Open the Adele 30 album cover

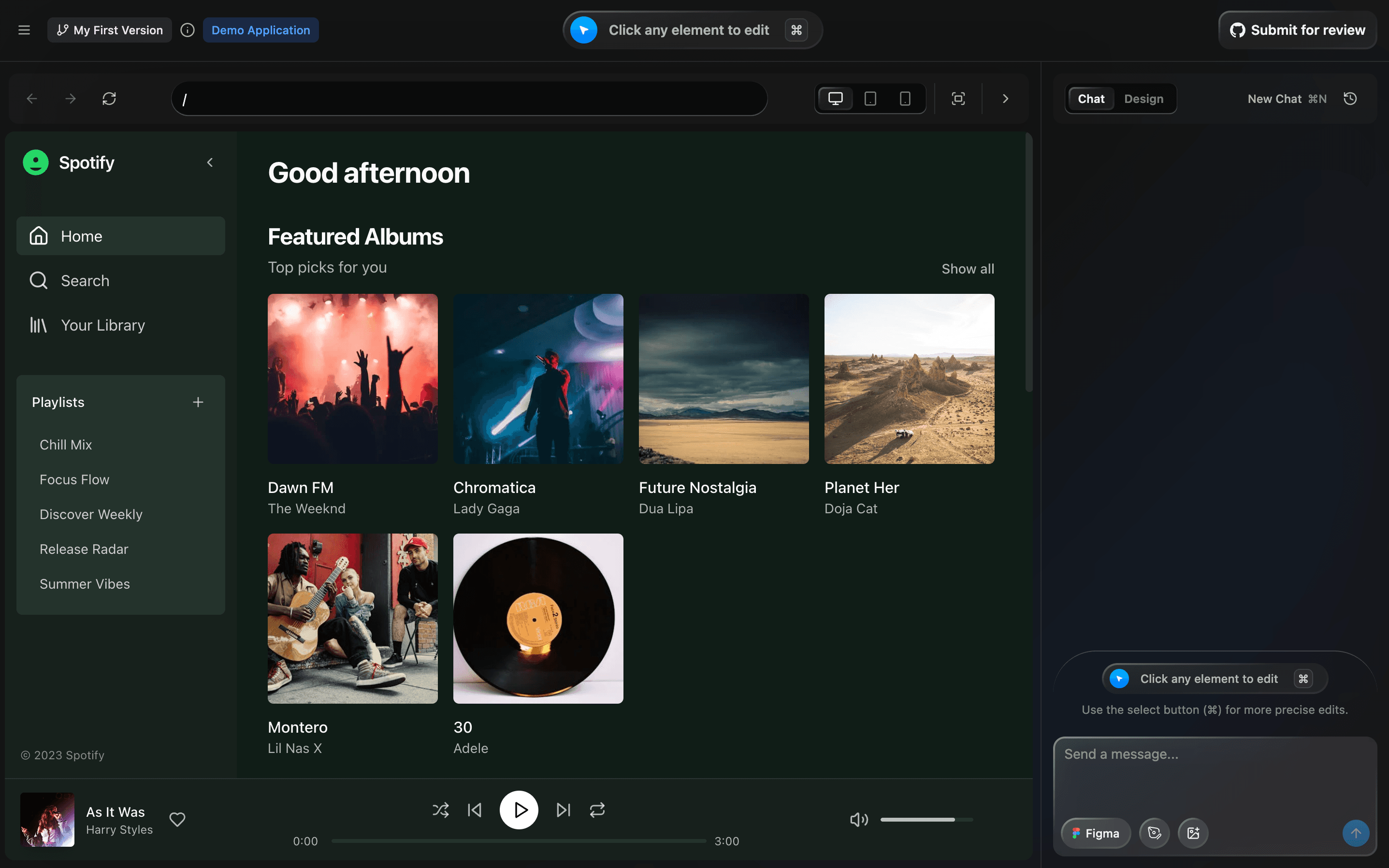click(538, 619)
